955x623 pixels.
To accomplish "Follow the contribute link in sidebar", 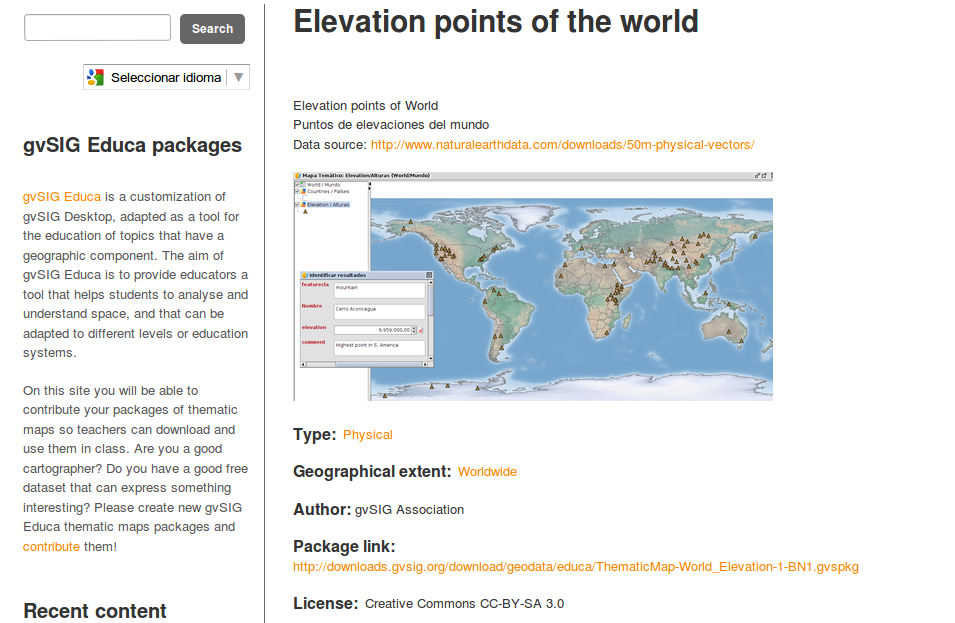I will point(51,547).
